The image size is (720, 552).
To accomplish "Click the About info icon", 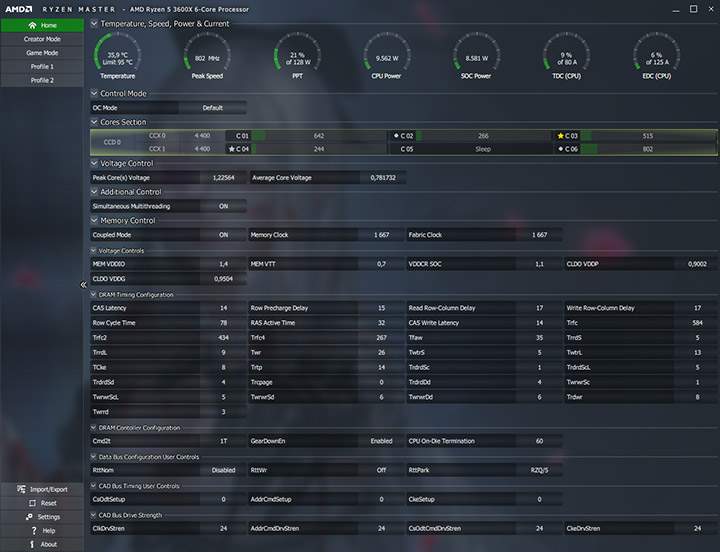I will (32, 544).
